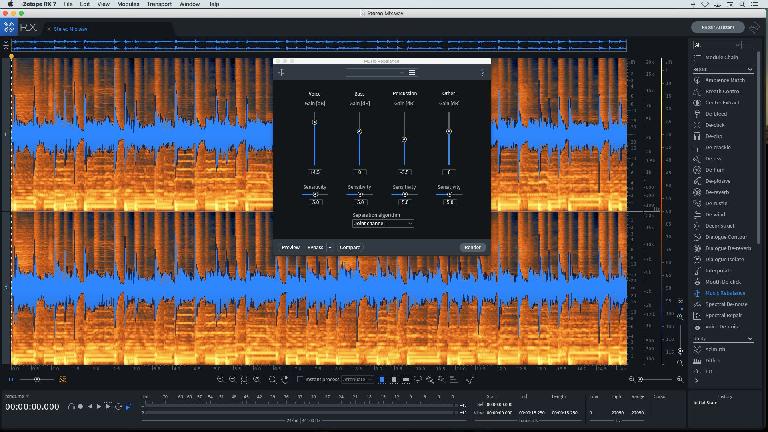Viewport: 768px width, 432px height.
Task: Open the module filter dropdown above list
Action: [718, 45]
